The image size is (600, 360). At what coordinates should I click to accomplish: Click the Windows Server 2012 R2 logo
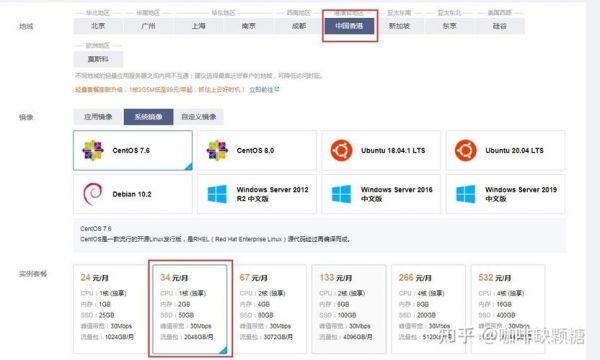tap(217, 194)
